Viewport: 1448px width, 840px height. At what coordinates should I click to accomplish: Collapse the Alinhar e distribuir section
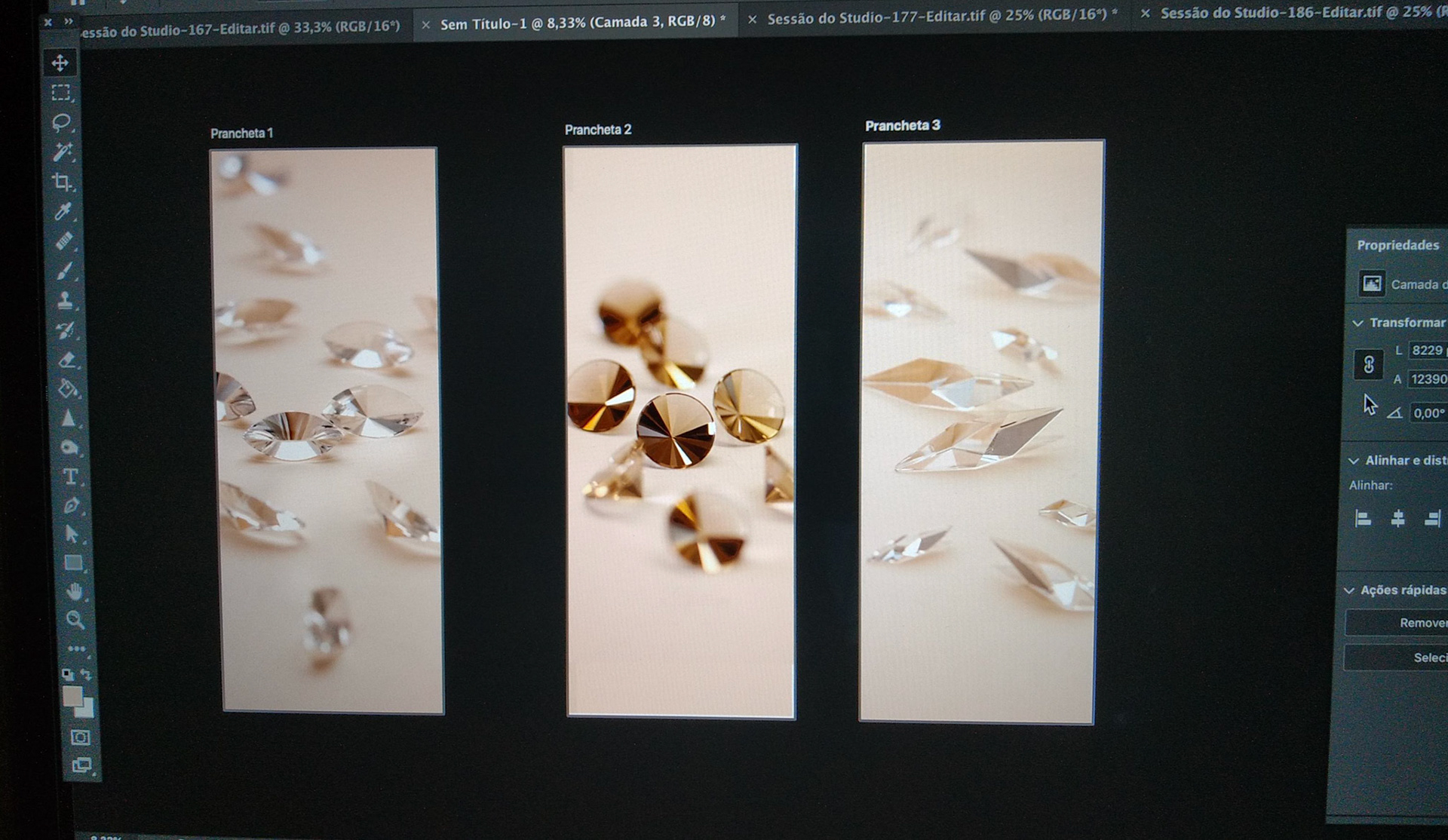point(1354,461)
